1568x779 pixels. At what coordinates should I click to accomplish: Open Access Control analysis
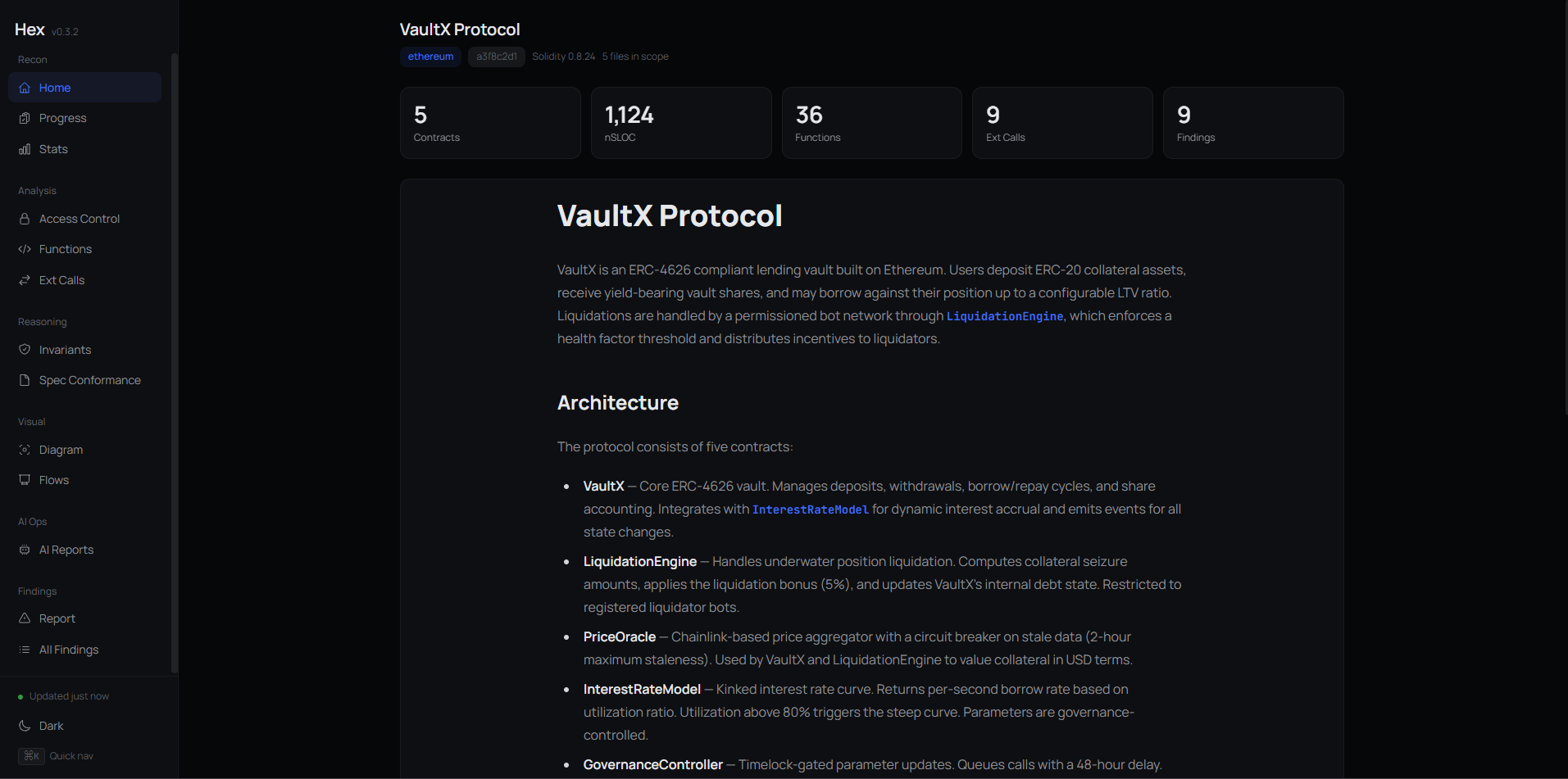(80, 219)
